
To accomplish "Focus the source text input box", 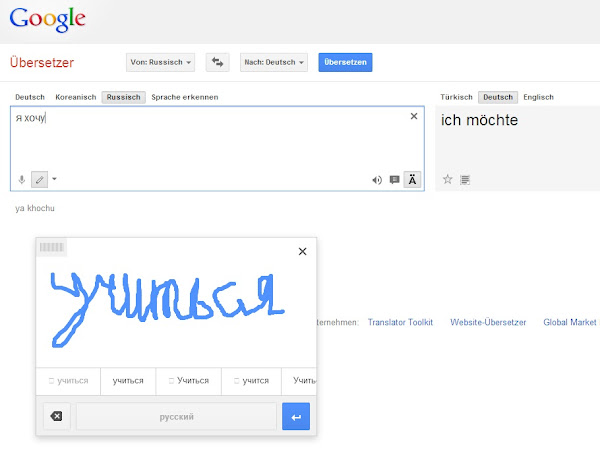I will click(217, 149).
